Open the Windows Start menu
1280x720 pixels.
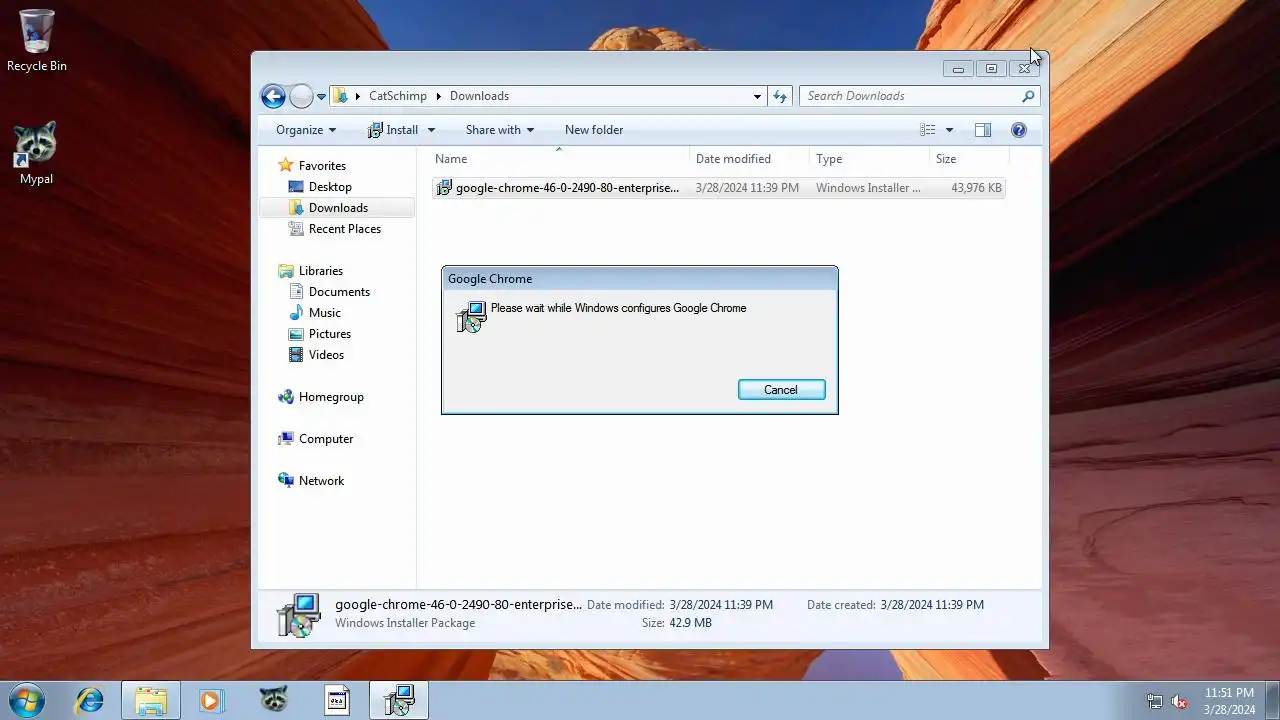point(26,700)
